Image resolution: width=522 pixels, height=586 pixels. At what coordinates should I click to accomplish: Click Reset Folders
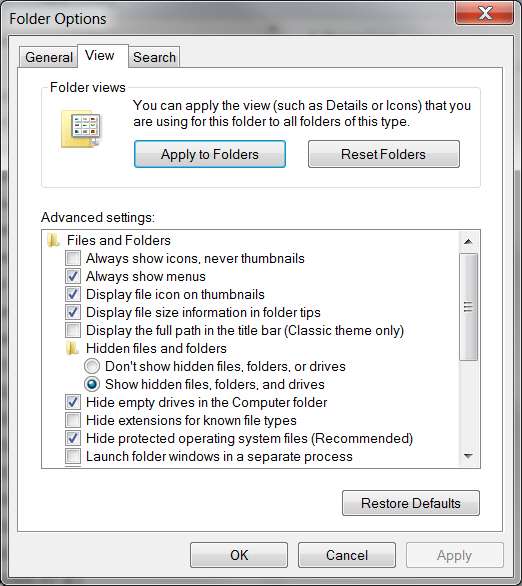(384, 154)
